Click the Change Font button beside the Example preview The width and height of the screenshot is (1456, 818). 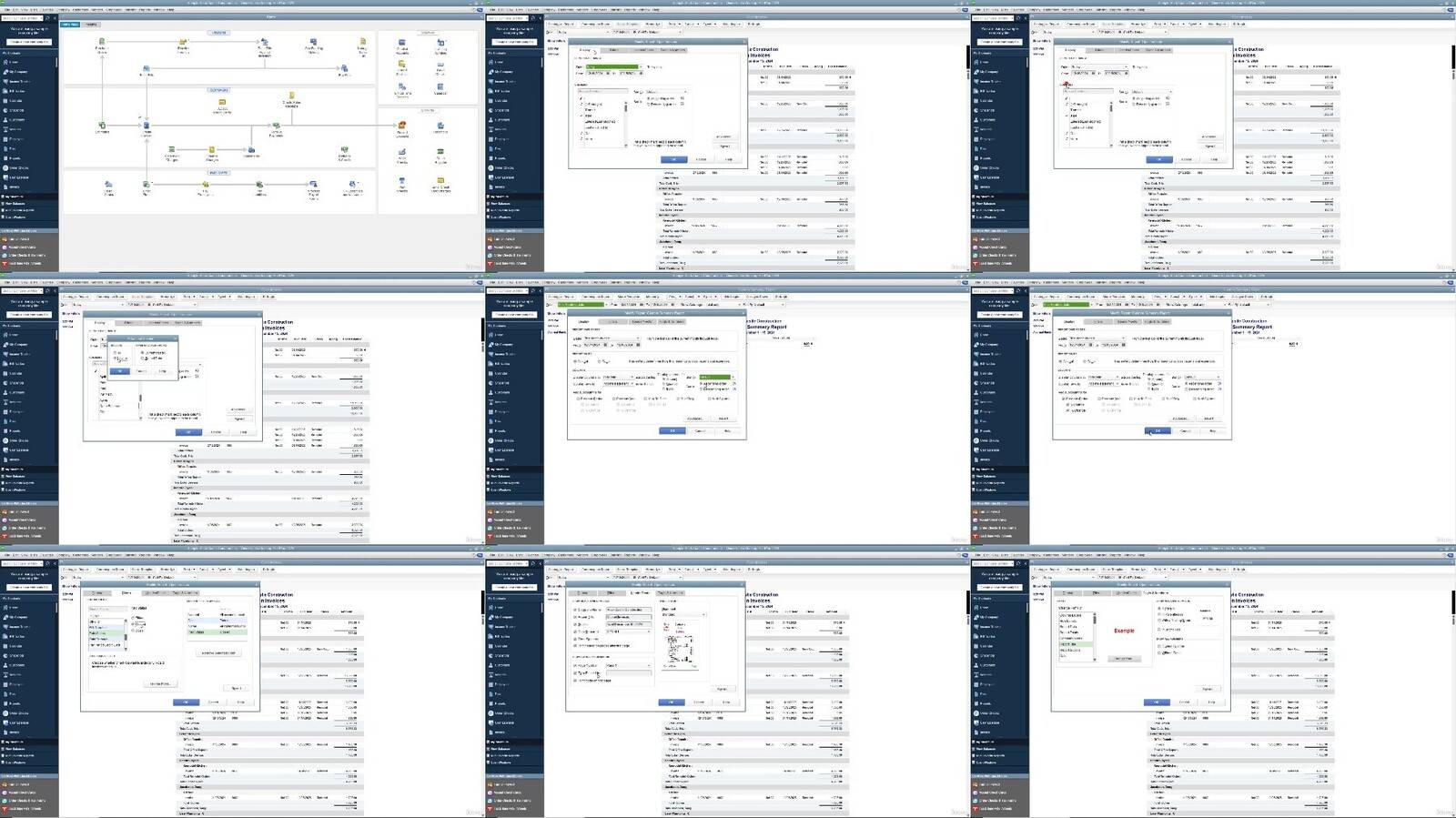tap(1124, 658)
